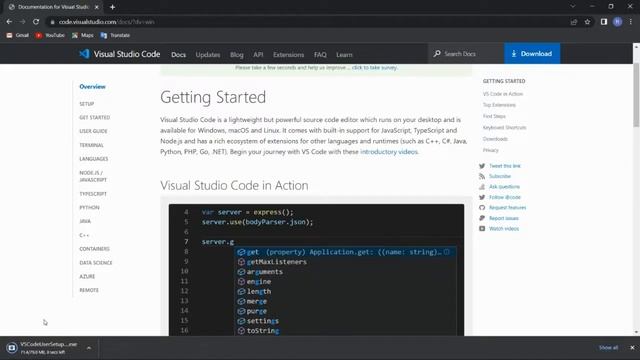The width and height of the screenshot is (640, 360).
Task: Open YouTube bookmark
Action: [50, 36]
